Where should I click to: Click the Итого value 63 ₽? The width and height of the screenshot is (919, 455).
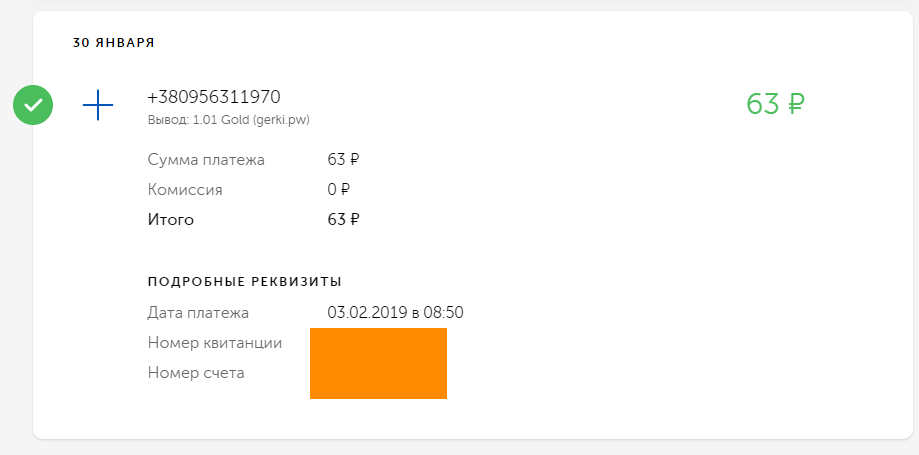[343, 220]
